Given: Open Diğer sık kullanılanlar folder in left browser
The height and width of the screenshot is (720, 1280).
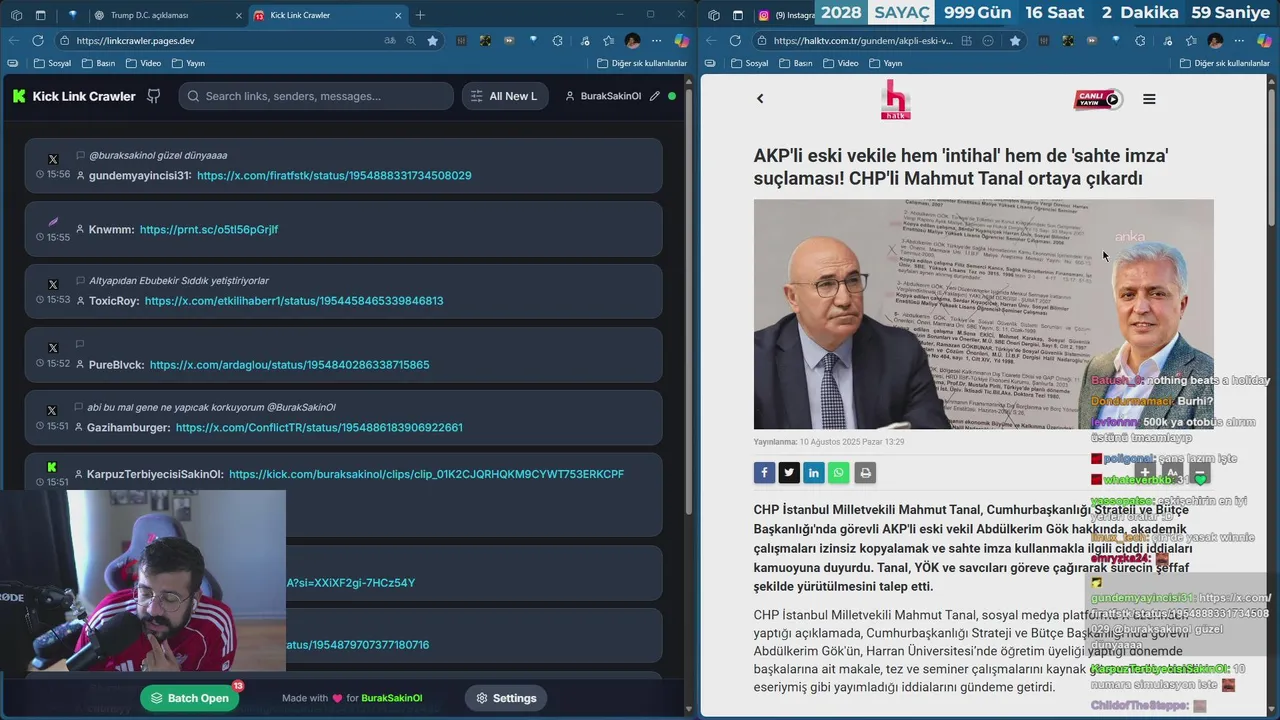Looking at the screenshot, I should [x=642, y=63].
